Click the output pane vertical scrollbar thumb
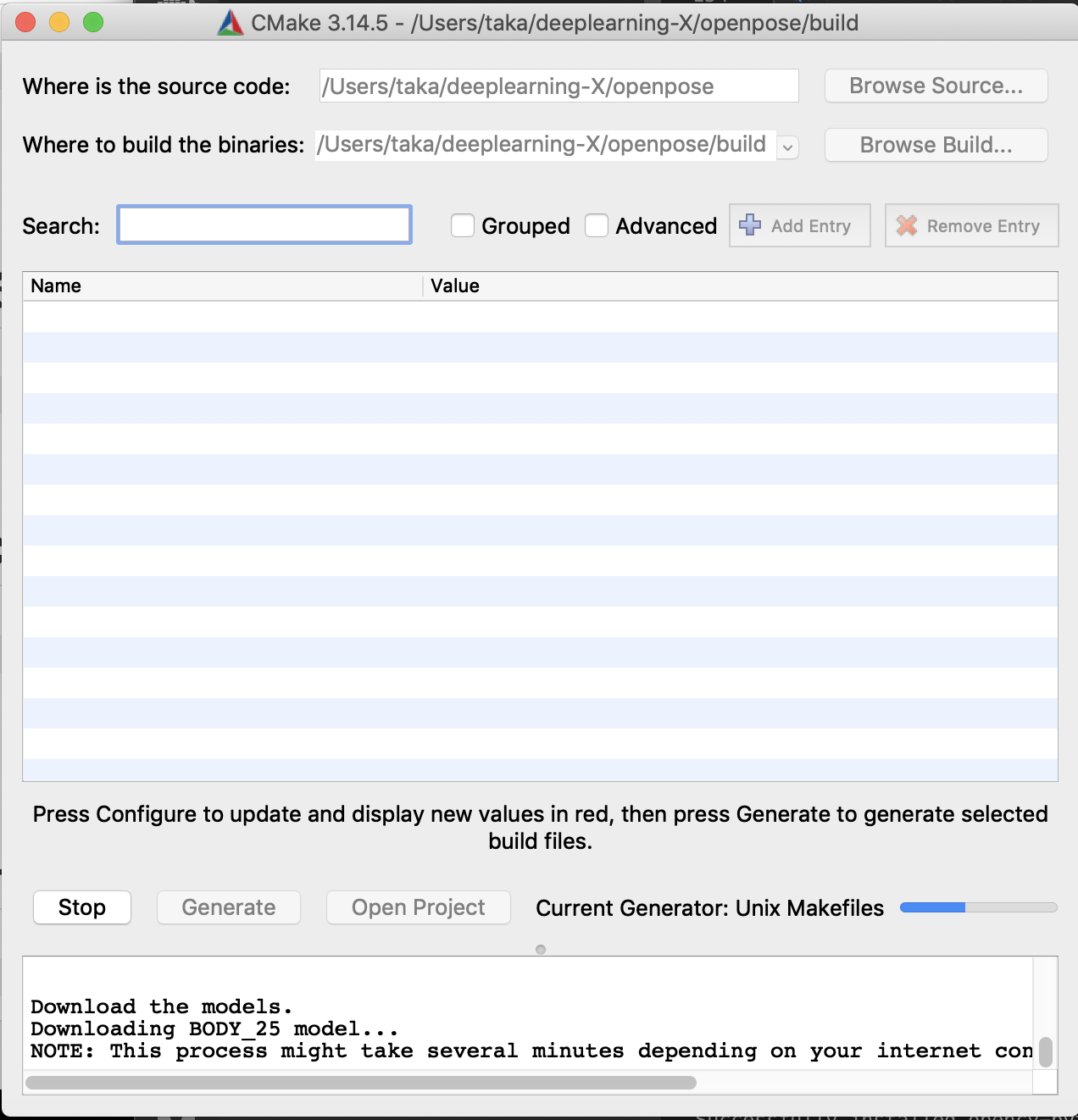Screen dimensions: 1078x1120 point(1046,1052)
